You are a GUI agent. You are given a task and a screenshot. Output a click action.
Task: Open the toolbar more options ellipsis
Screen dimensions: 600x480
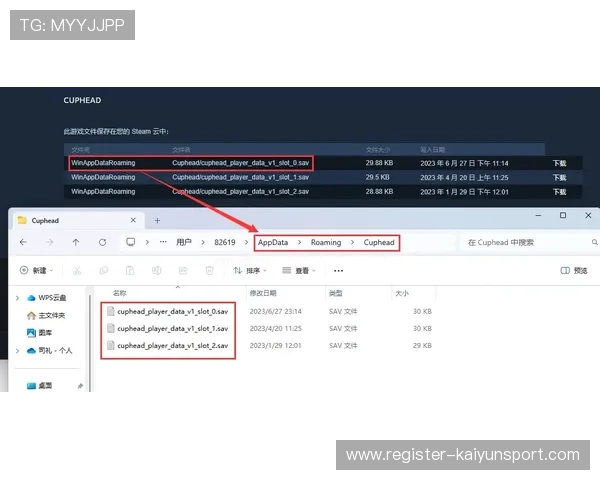(338, 271)
